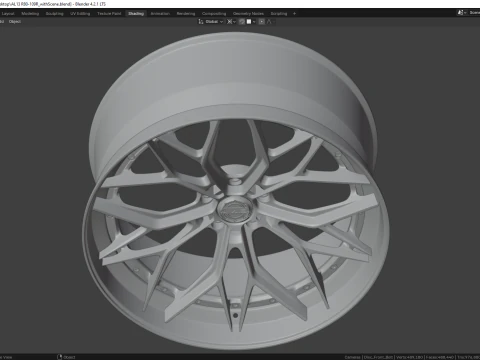This screenshot has width=480, height=360.
Task: Open the UV Editing workspace tab
Action: pos(80,14)
